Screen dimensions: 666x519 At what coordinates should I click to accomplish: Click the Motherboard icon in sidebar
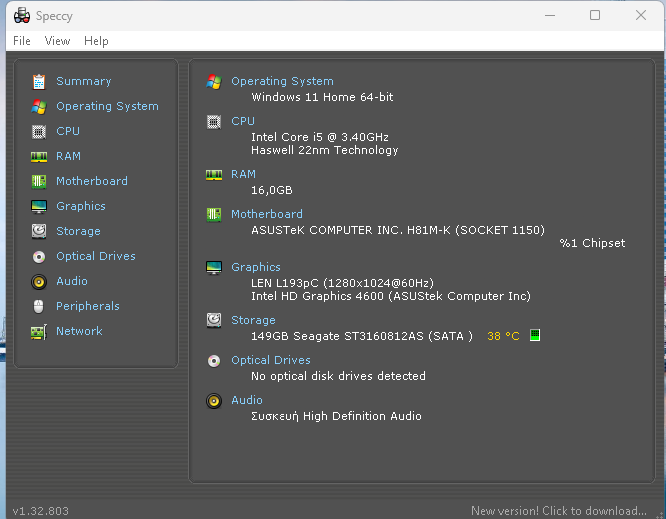tap(39, 181)
